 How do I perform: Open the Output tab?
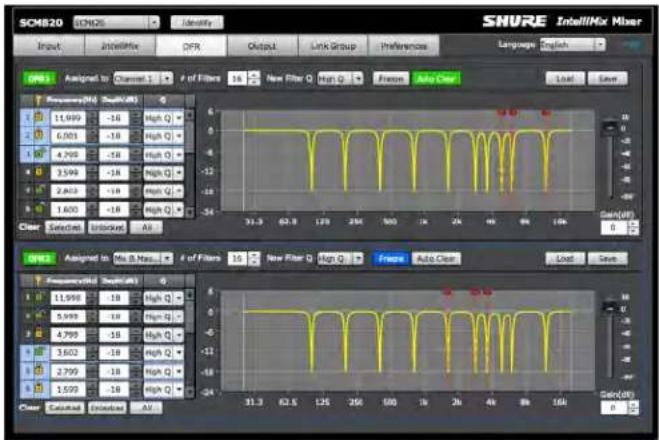262,46
